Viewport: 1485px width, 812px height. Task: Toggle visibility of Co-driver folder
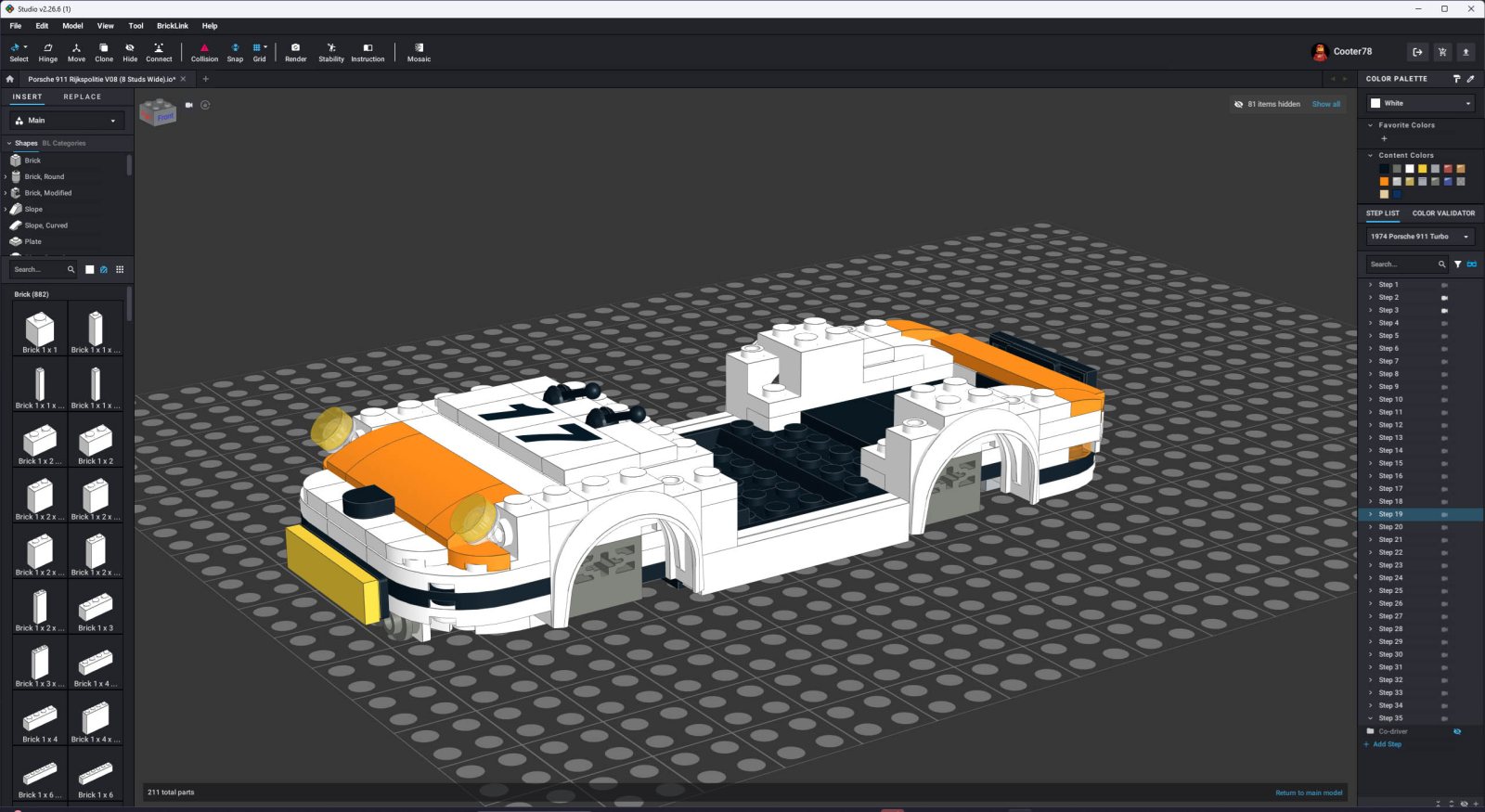[1457, 731]
